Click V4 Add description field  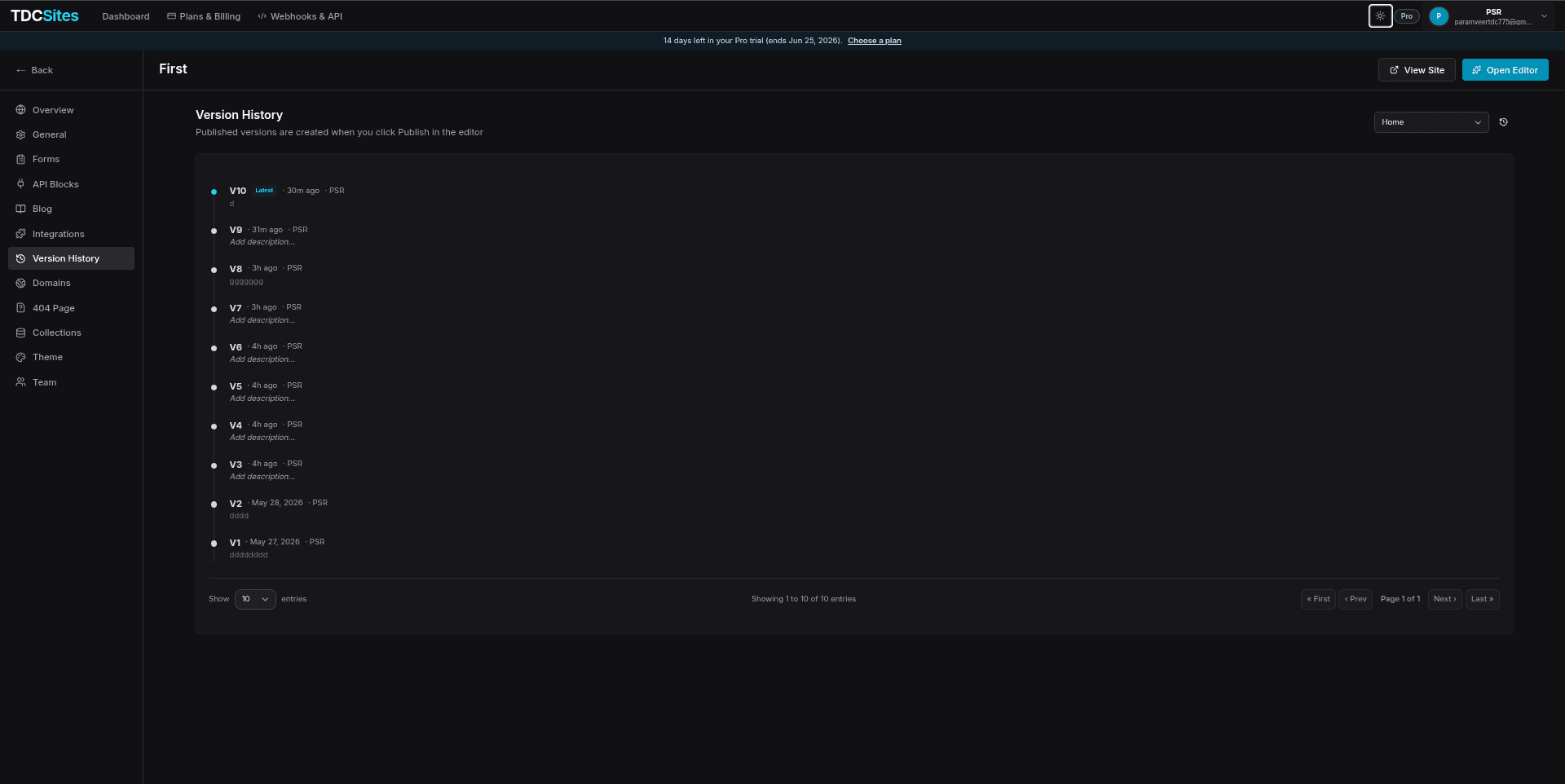tap(262, 438)
